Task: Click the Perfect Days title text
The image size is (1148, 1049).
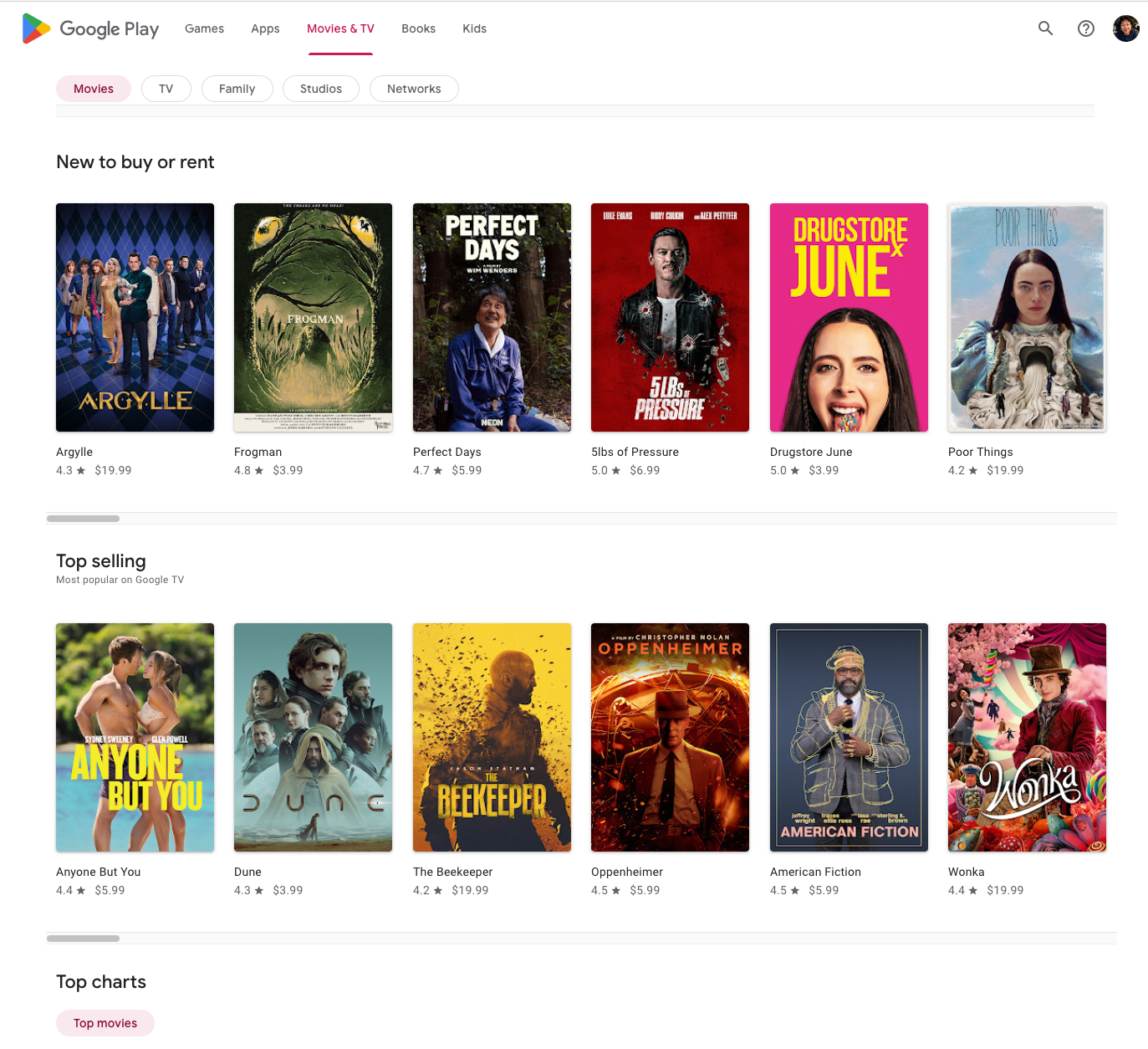Action: (x=447, y=452)
